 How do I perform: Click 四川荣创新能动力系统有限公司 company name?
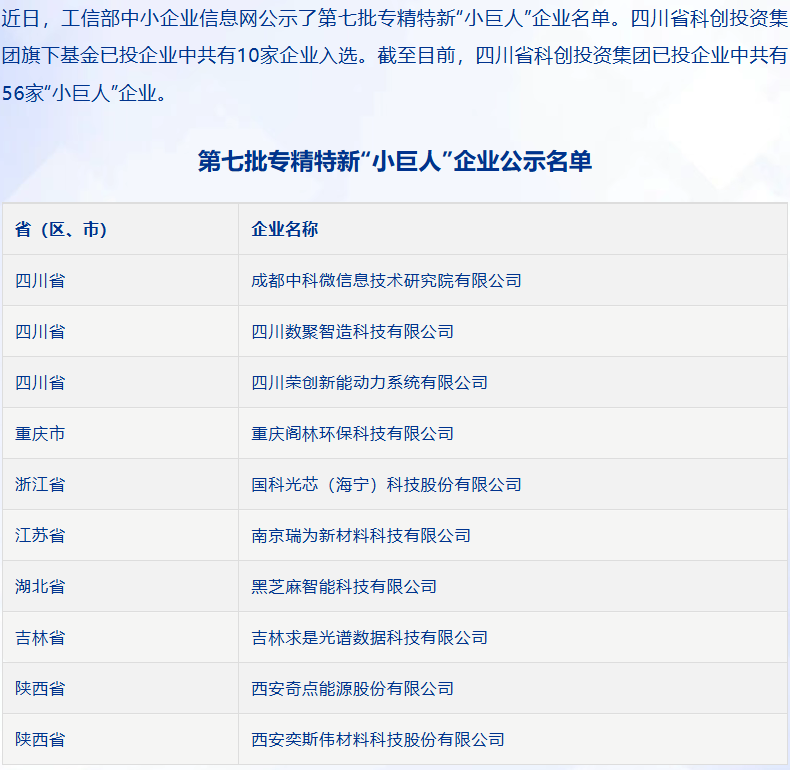369,383
